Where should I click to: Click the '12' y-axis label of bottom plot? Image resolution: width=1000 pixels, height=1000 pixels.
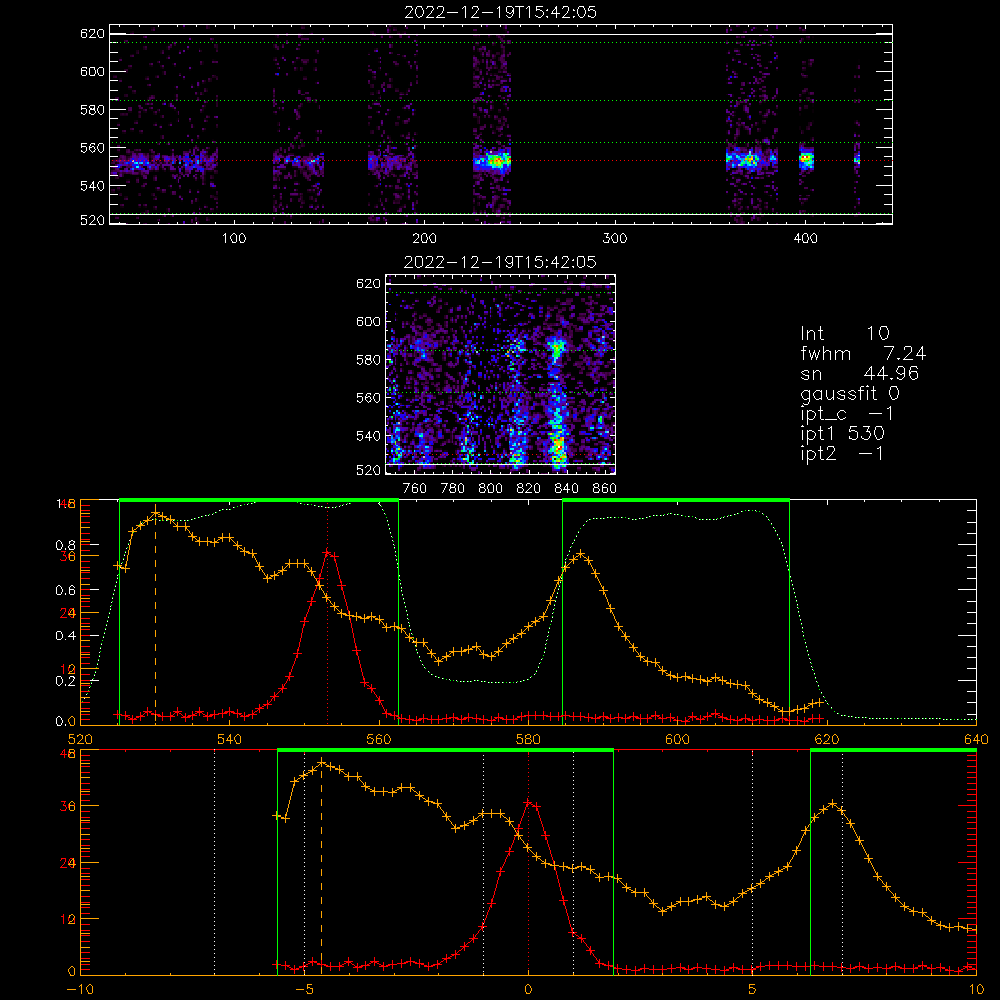point(68,919)
